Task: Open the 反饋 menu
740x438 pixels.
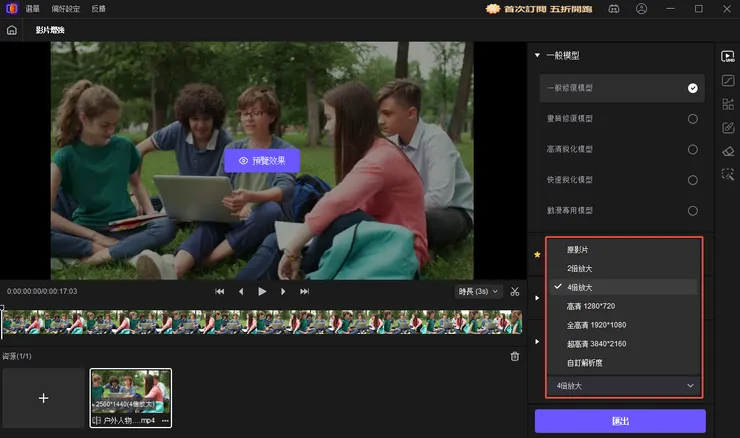Action: click(99, 9)
